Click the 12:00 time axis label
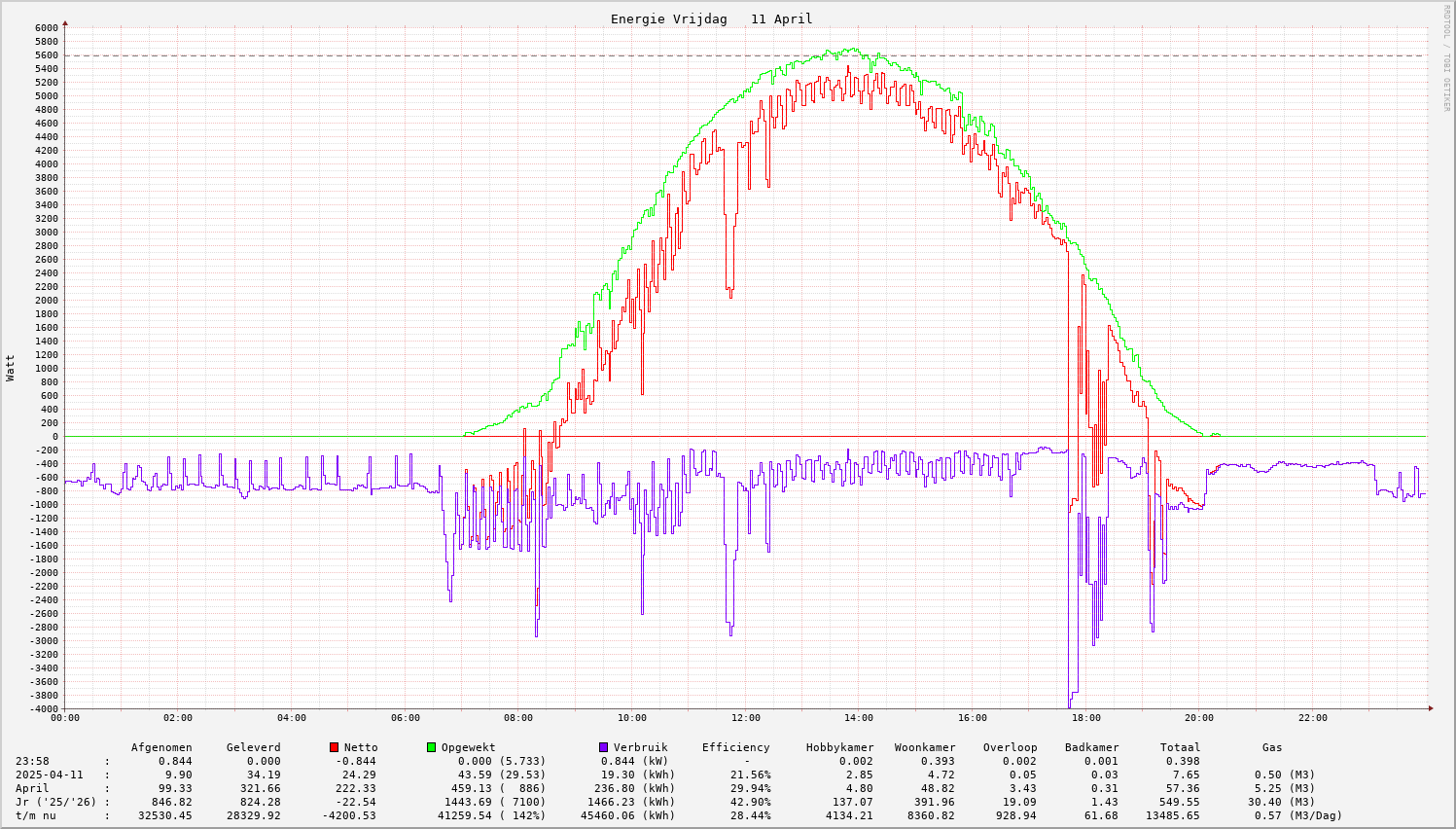The width and height of the screenshot is (1456, 829). point(745,718)
